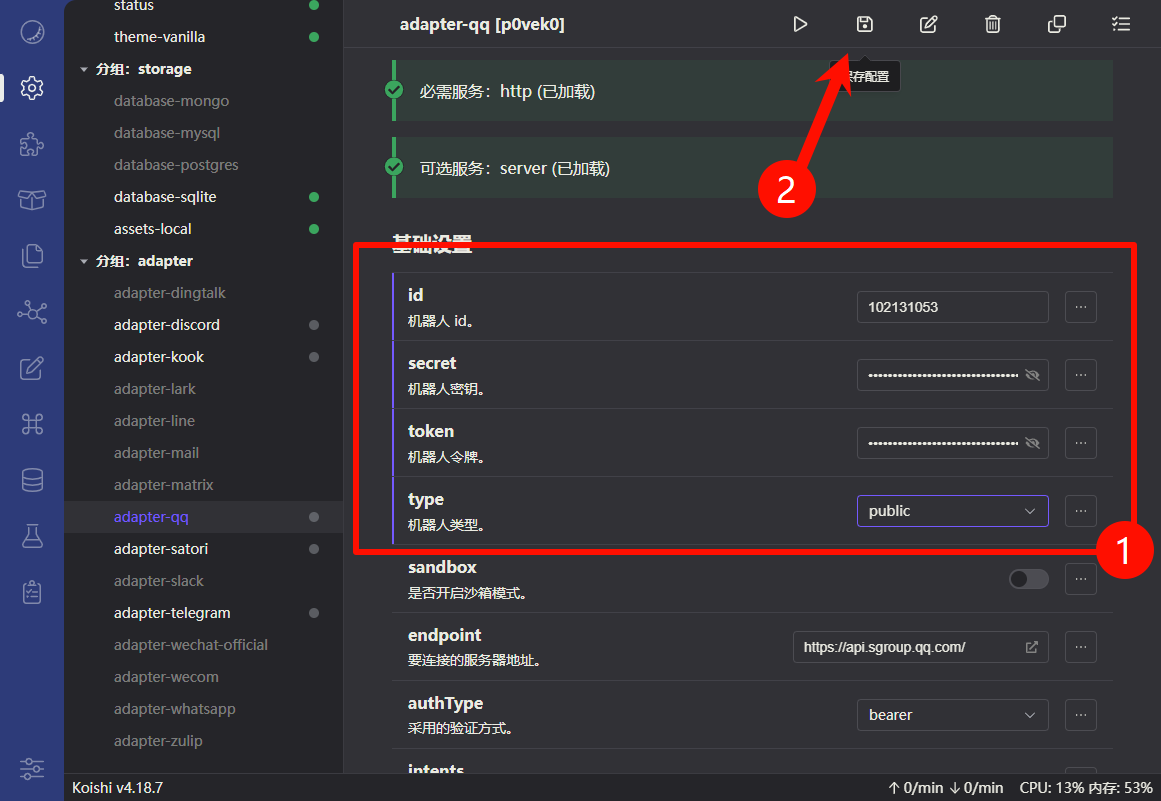
Task: Open the external link icon in endpoint field
Action: [1032, 647]
